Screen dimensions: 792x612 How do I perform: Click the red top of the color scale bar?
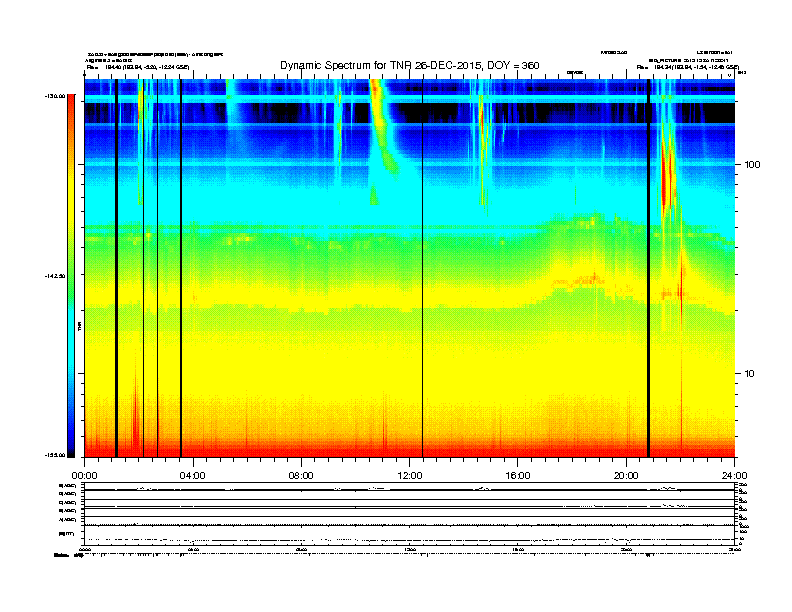pyautogui.click(x=71, y=101)
